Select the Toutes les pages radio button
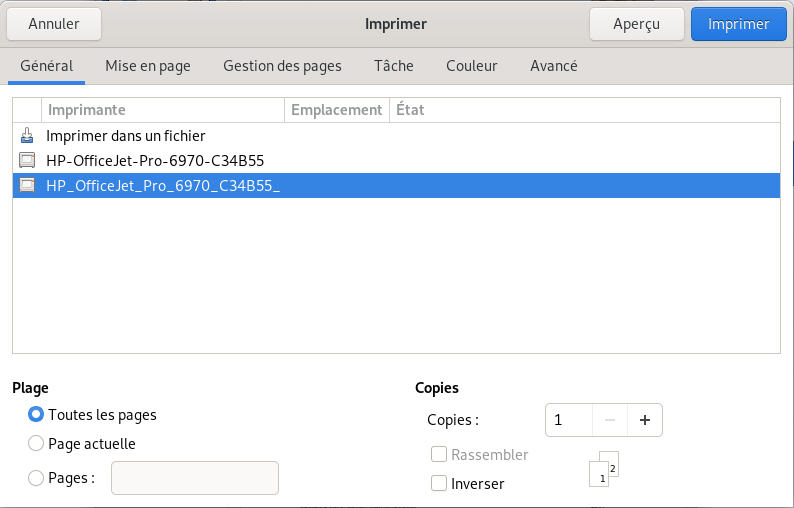The image size is (794, 508). pos(36,415)
